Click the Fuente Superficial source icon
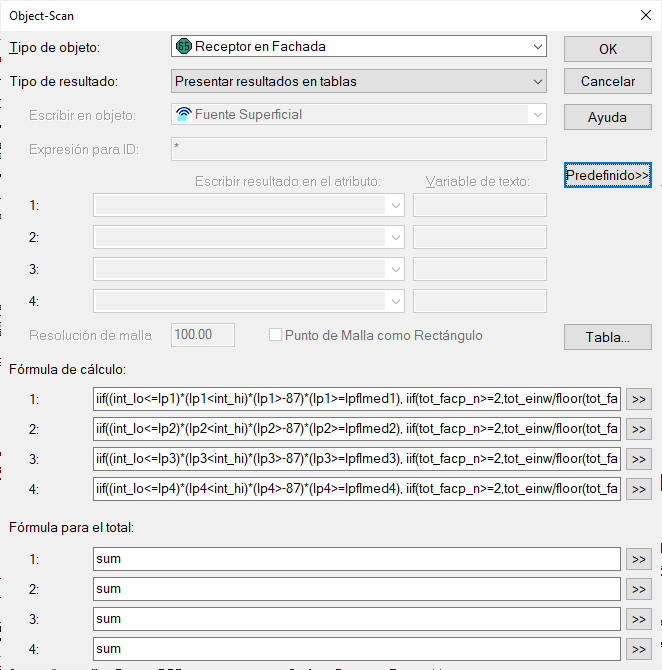The width and height of the screenshot is (662, 670). (x=184, y=115)
